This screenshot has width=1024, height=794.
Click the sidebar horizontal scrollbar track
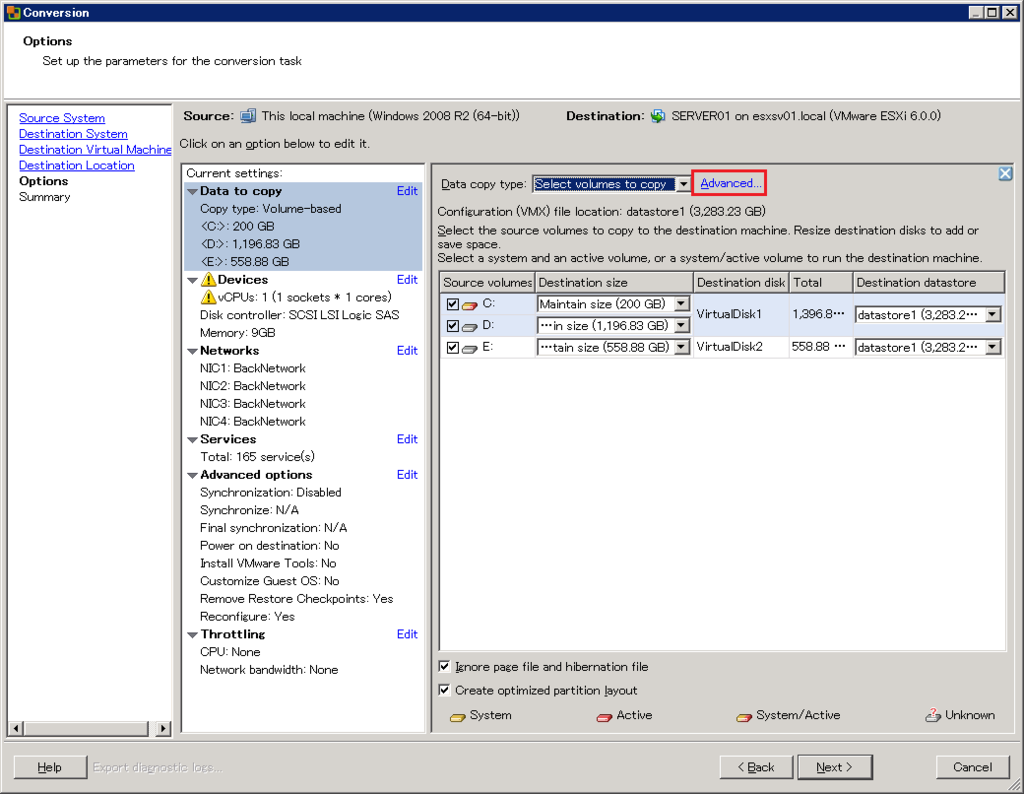(x=86, y=728)
